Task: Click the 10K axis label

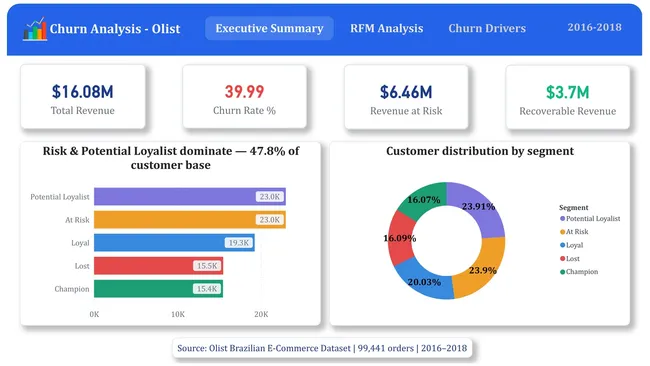Action: coord(178,314)
